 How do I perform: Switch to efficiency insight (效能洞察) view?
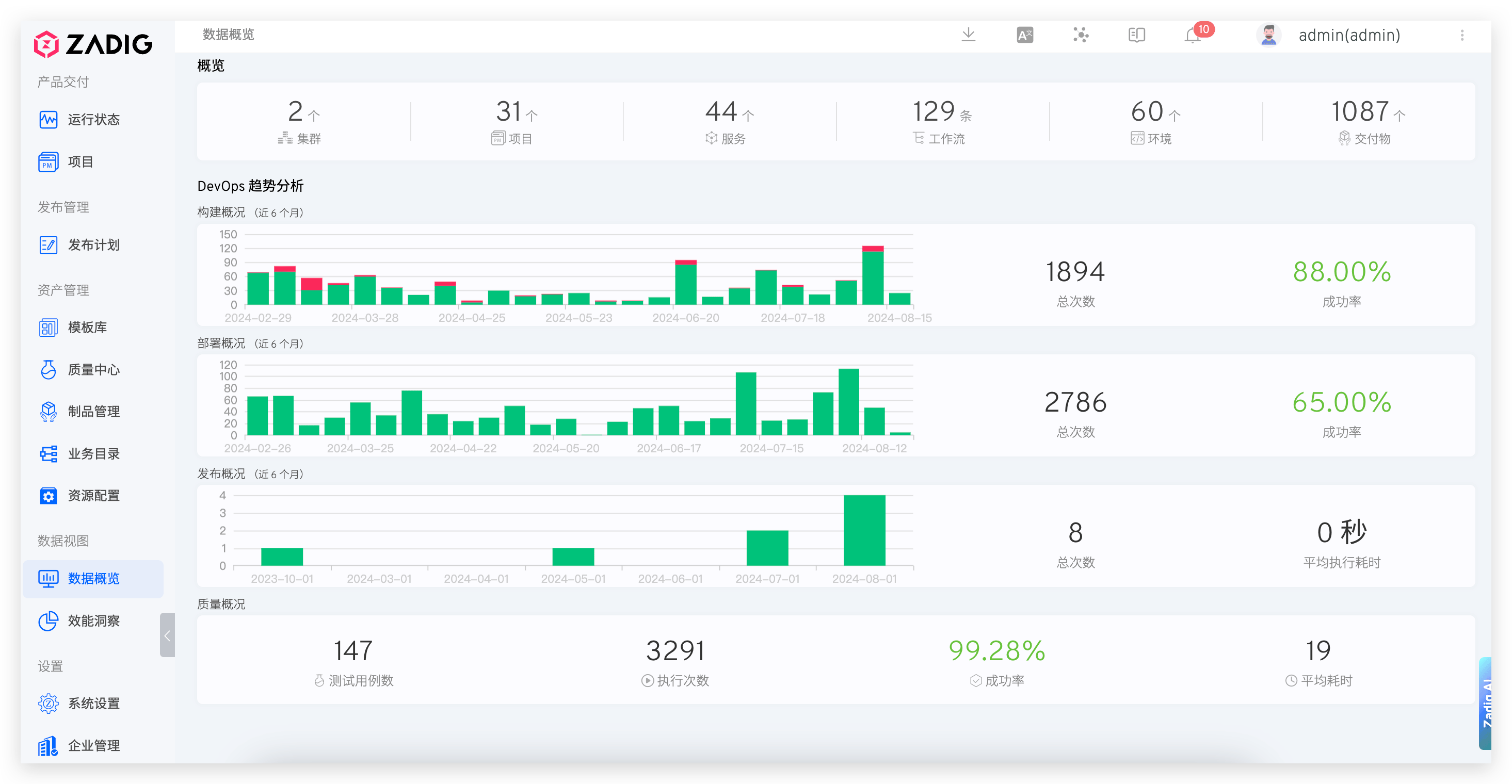(93, 621)
